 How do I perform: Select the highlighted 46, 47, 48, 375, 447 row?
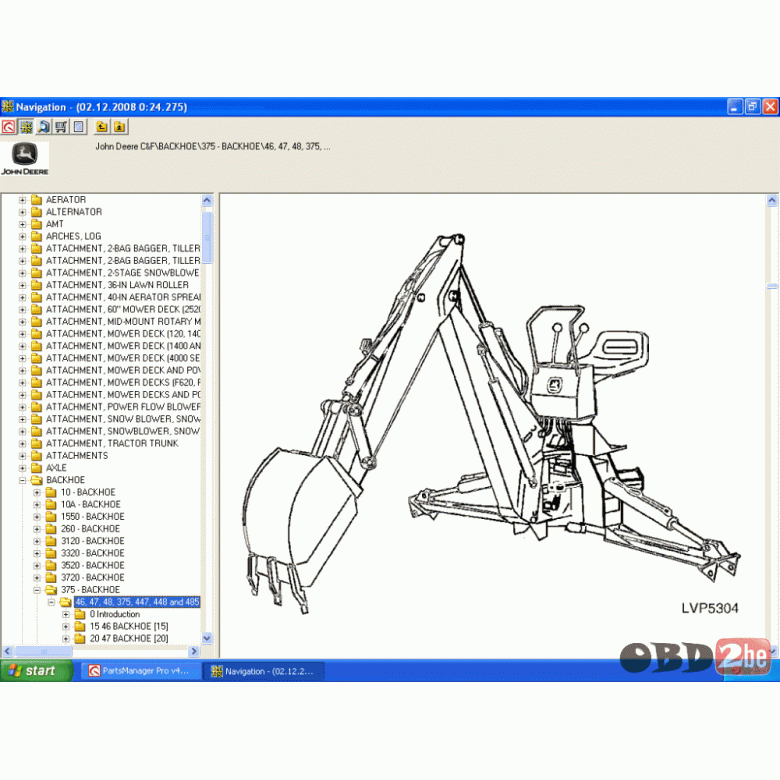click(137, 602)
